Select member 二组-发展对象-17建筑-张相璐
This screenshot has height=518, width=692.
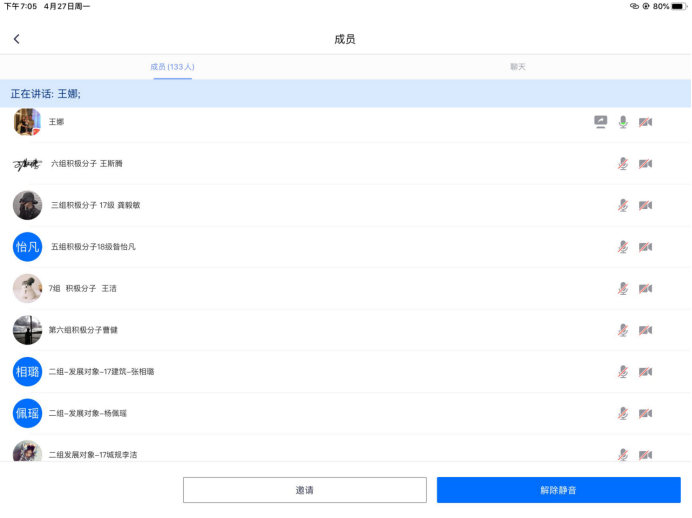point(102,372)
